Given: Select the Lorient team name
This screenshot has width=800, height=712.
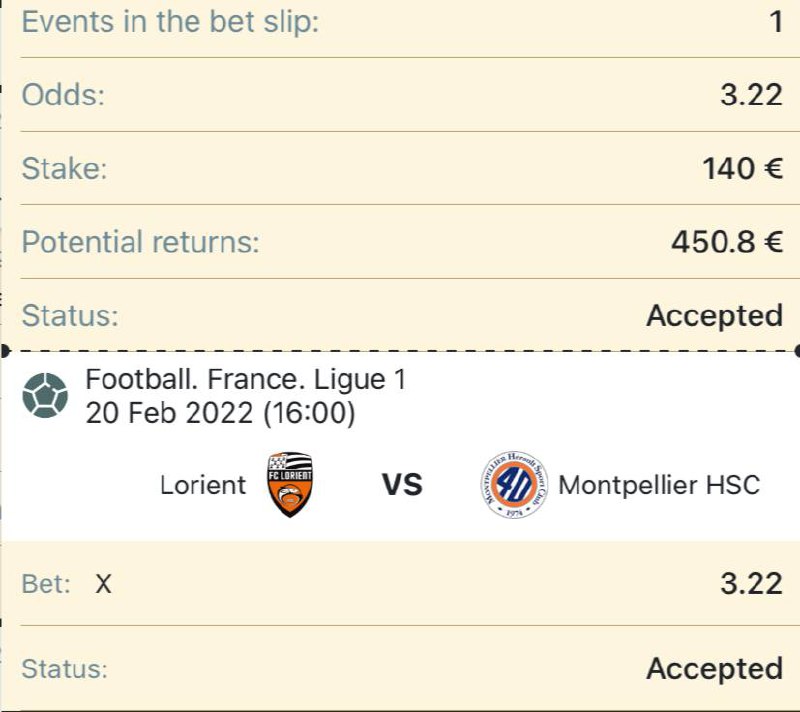Looking at the screenshot, I should click(x=203, y=485).
